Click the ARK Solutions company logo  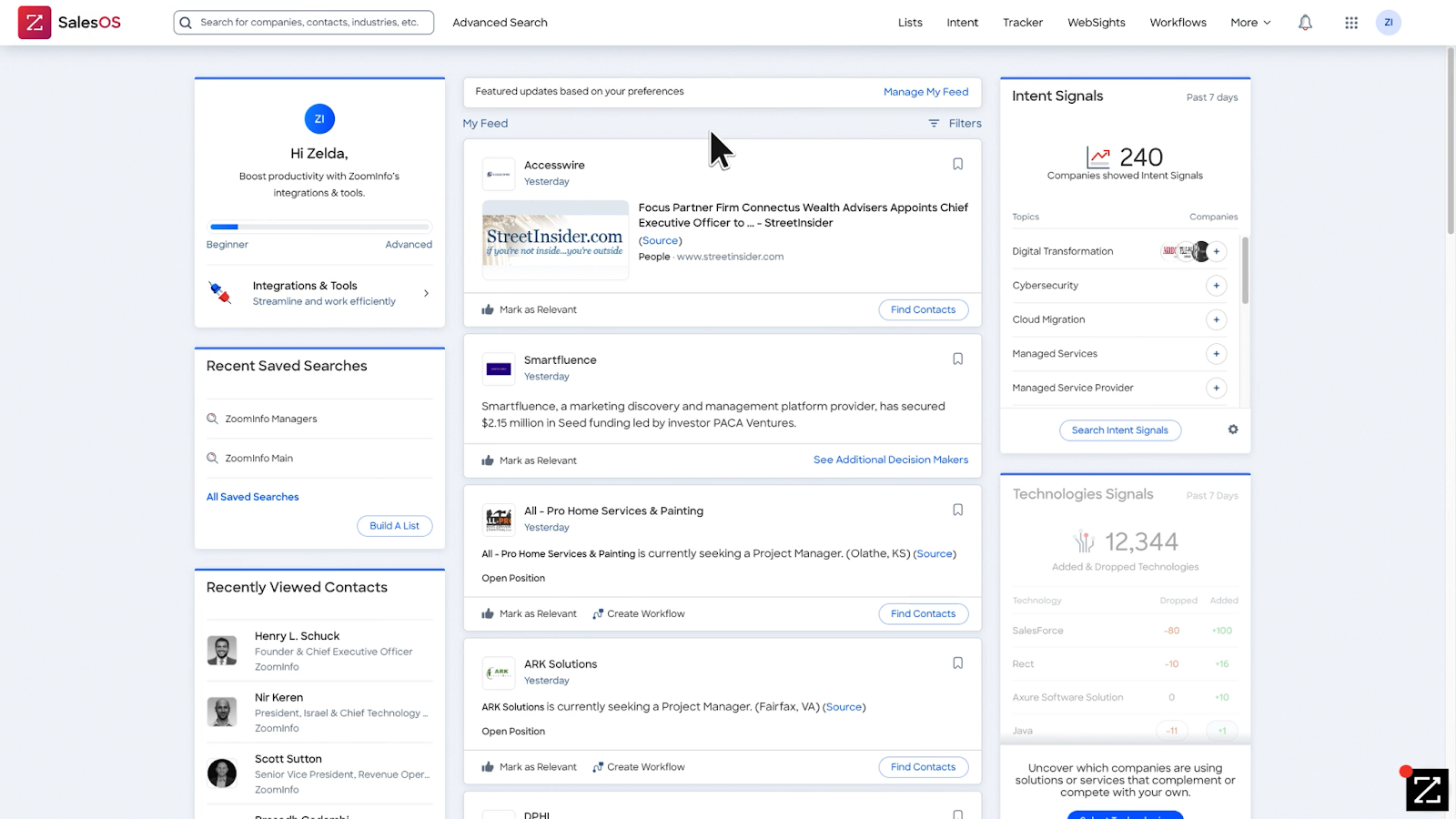[499, 672]
